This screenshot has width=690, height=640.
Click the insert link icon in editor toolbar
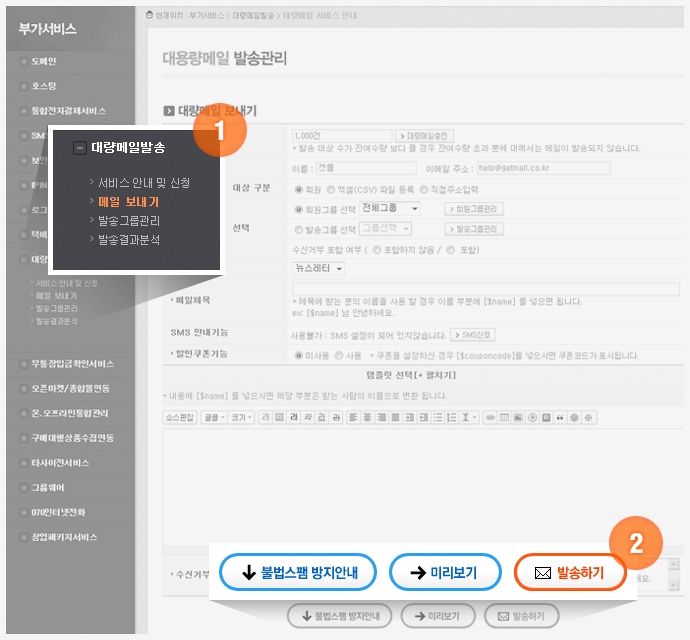coord(491,416)
